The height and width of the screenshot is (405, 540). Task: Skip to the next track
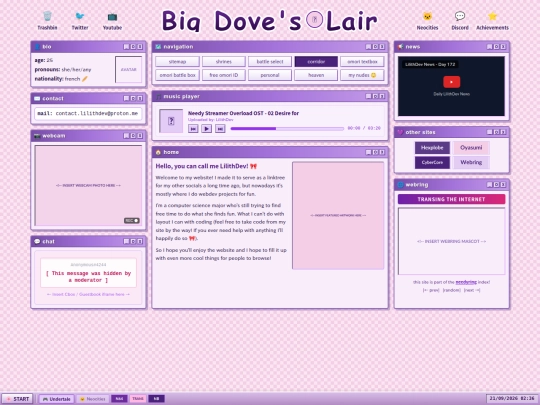220,128
